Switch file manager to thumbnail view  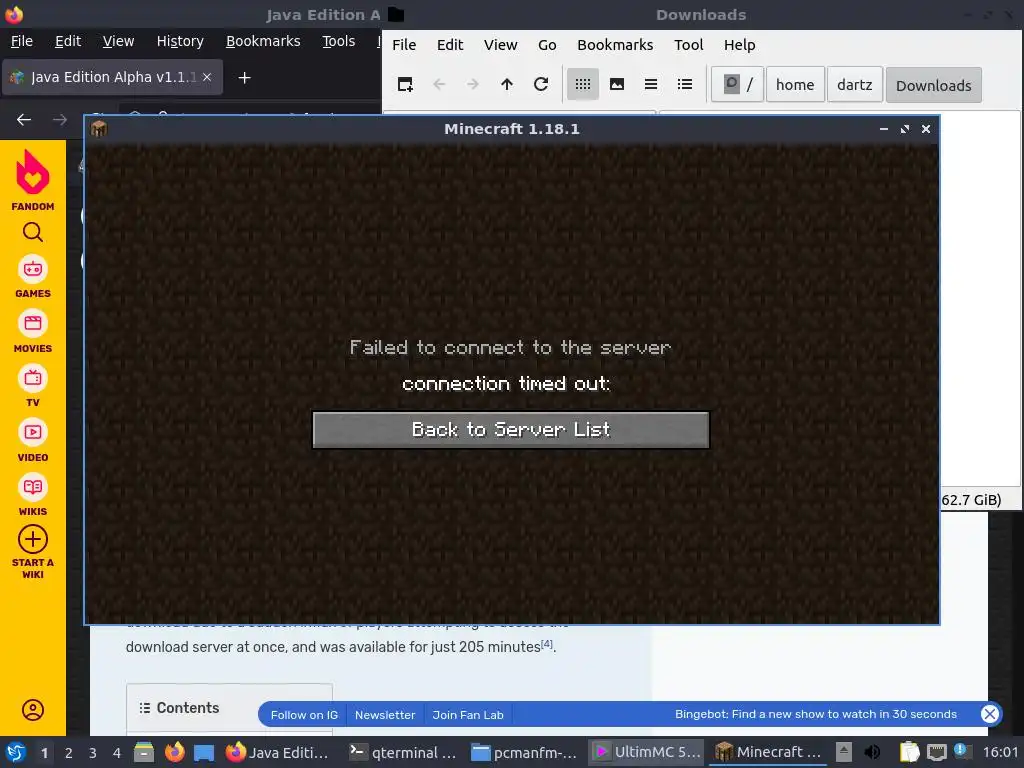pos(616,84)
